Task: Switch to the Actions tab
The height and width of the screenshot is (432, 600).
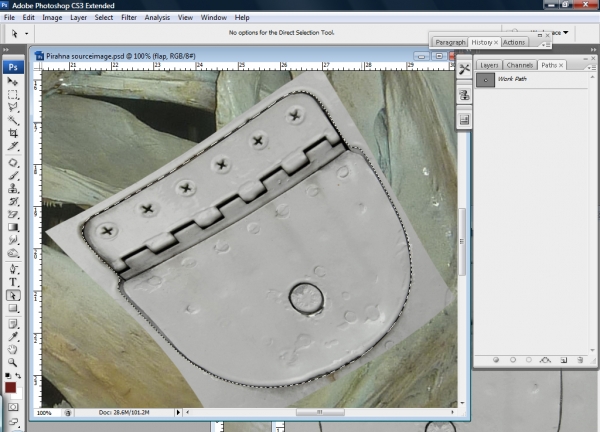Action: (x=514, y=42)
